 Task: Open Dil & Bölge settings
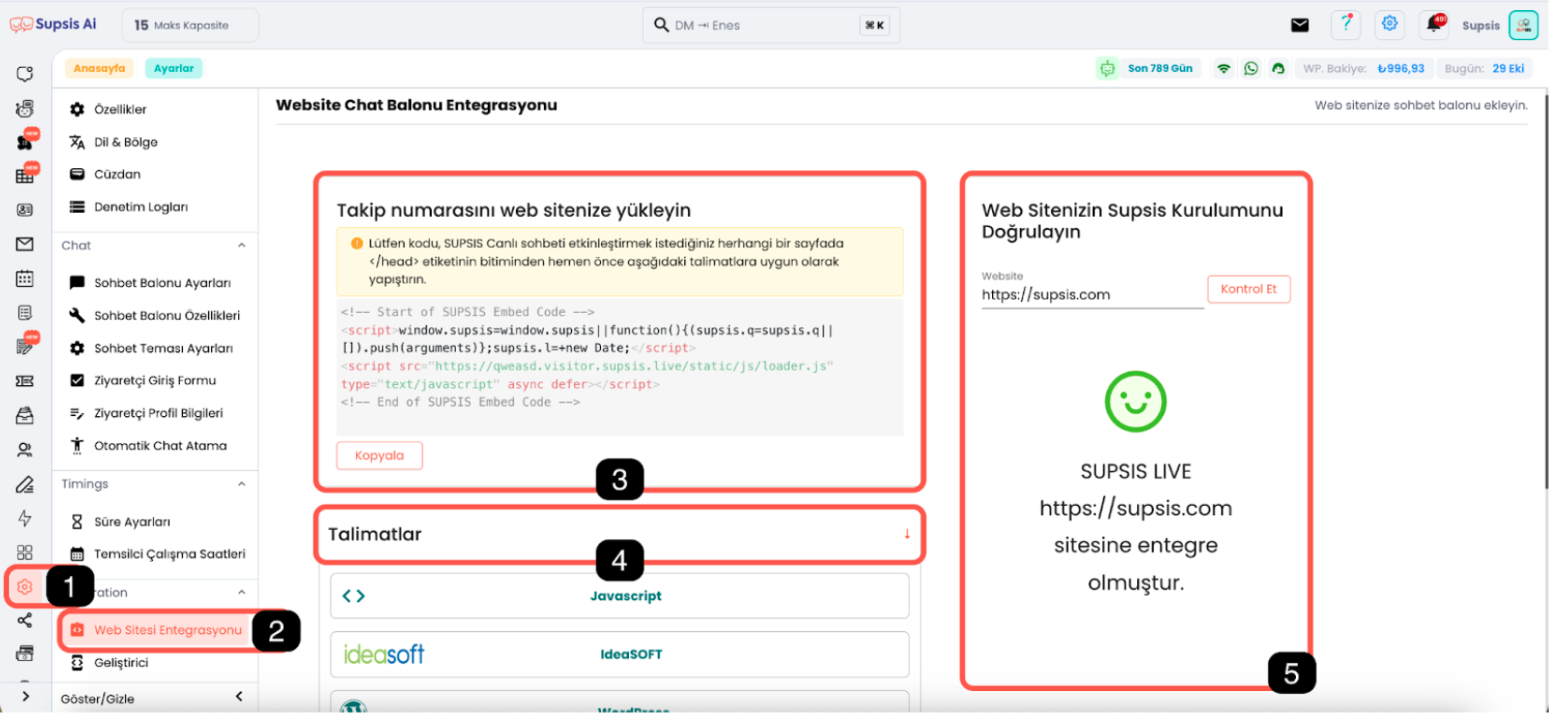(x=125, y=142)
